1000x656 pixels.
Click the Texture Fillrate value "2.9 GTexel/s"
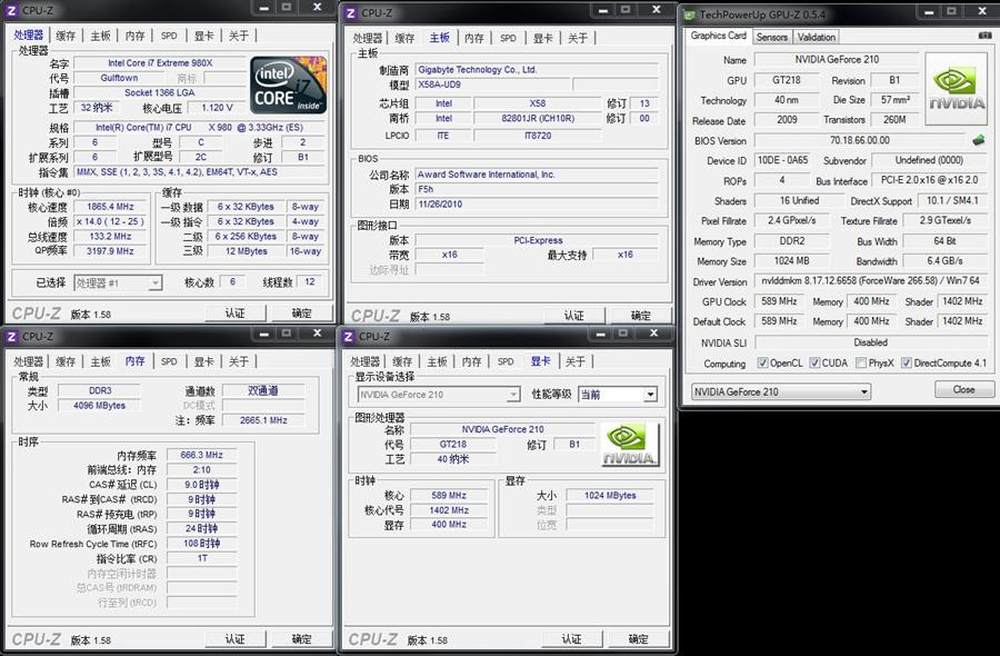[x=945, y=221]
